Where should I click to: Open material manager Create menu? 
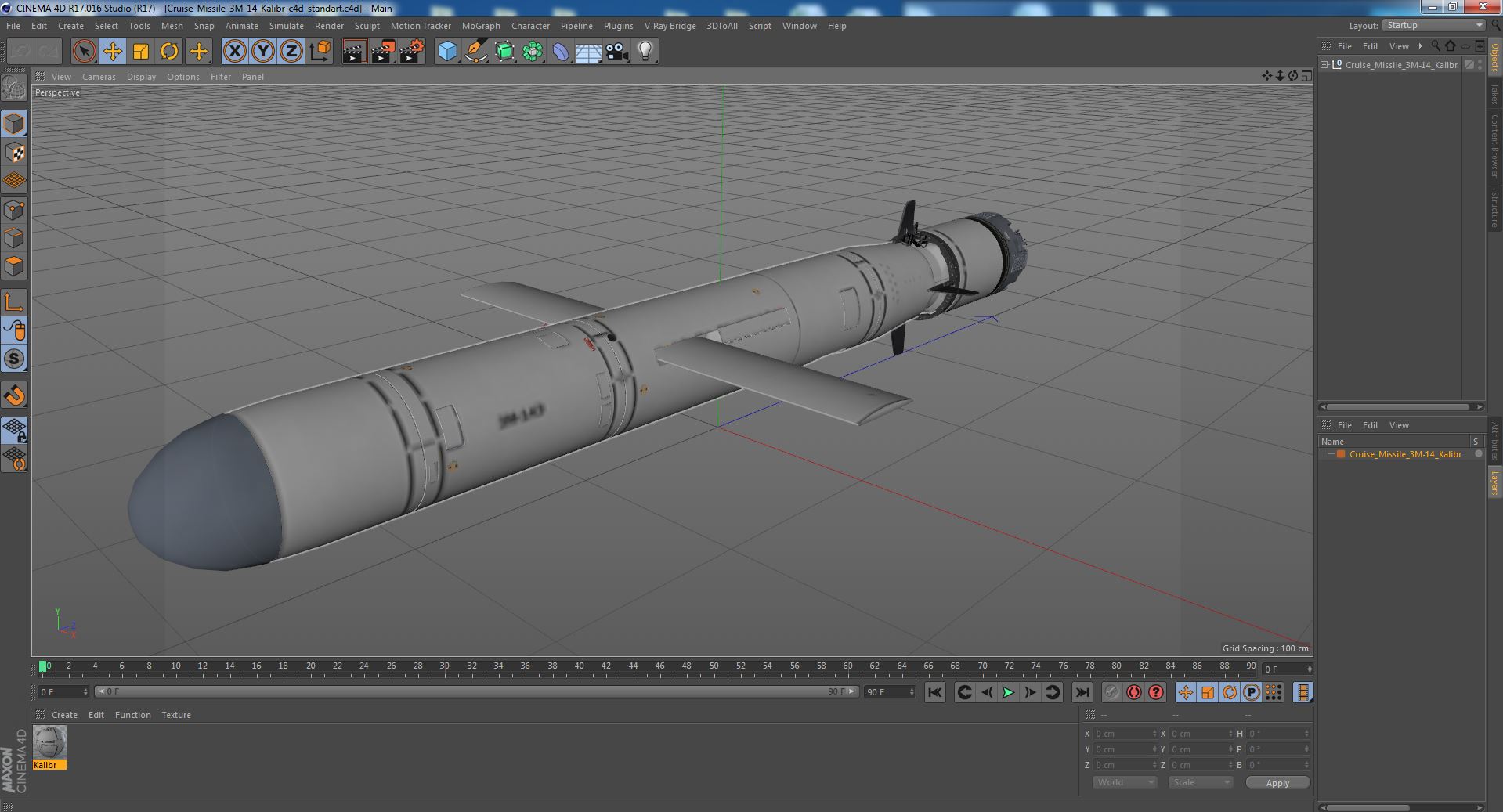(64, 715)
